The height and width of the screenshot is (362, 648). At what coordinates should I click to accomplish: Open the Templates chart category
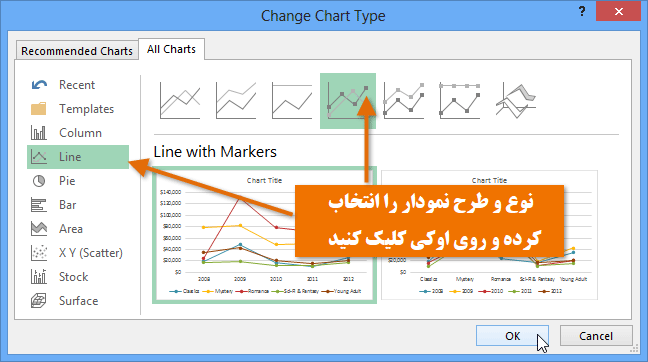[x=86, y=109]
